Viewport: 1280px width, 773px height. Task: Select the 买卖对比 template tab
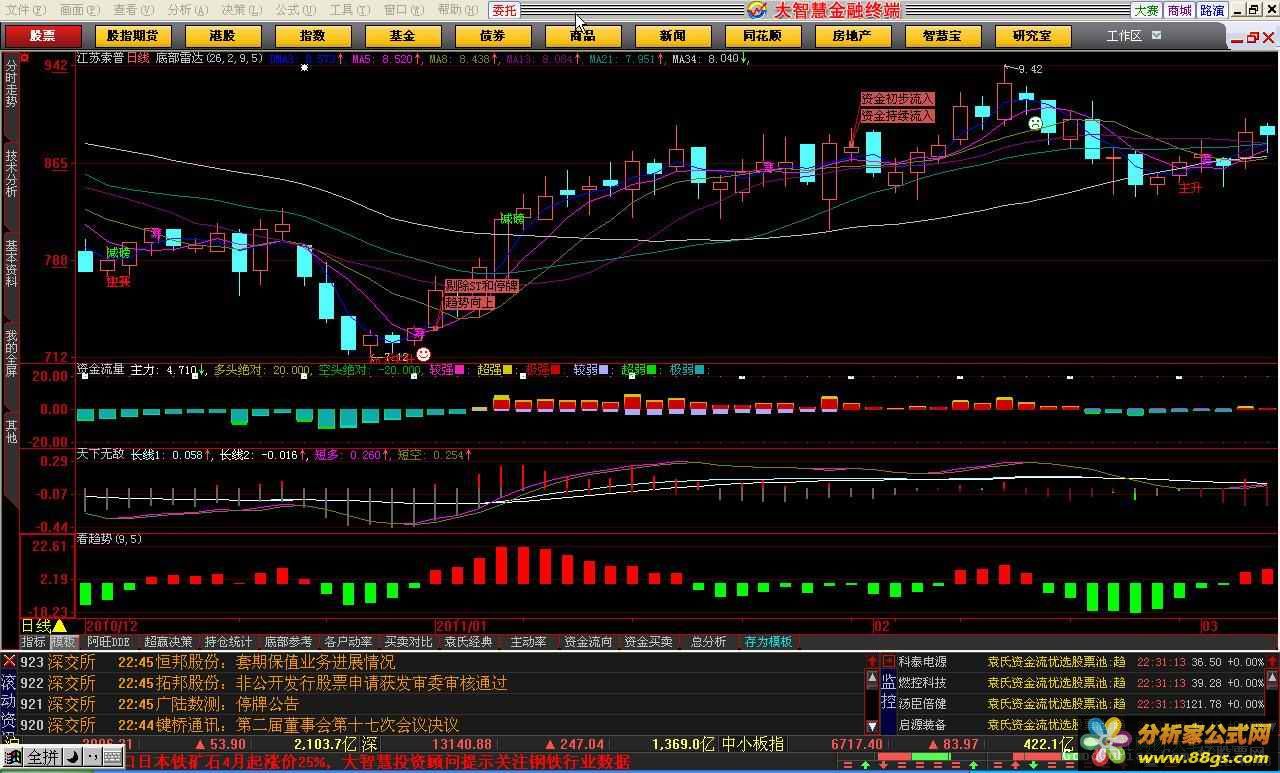click(408, 642)
